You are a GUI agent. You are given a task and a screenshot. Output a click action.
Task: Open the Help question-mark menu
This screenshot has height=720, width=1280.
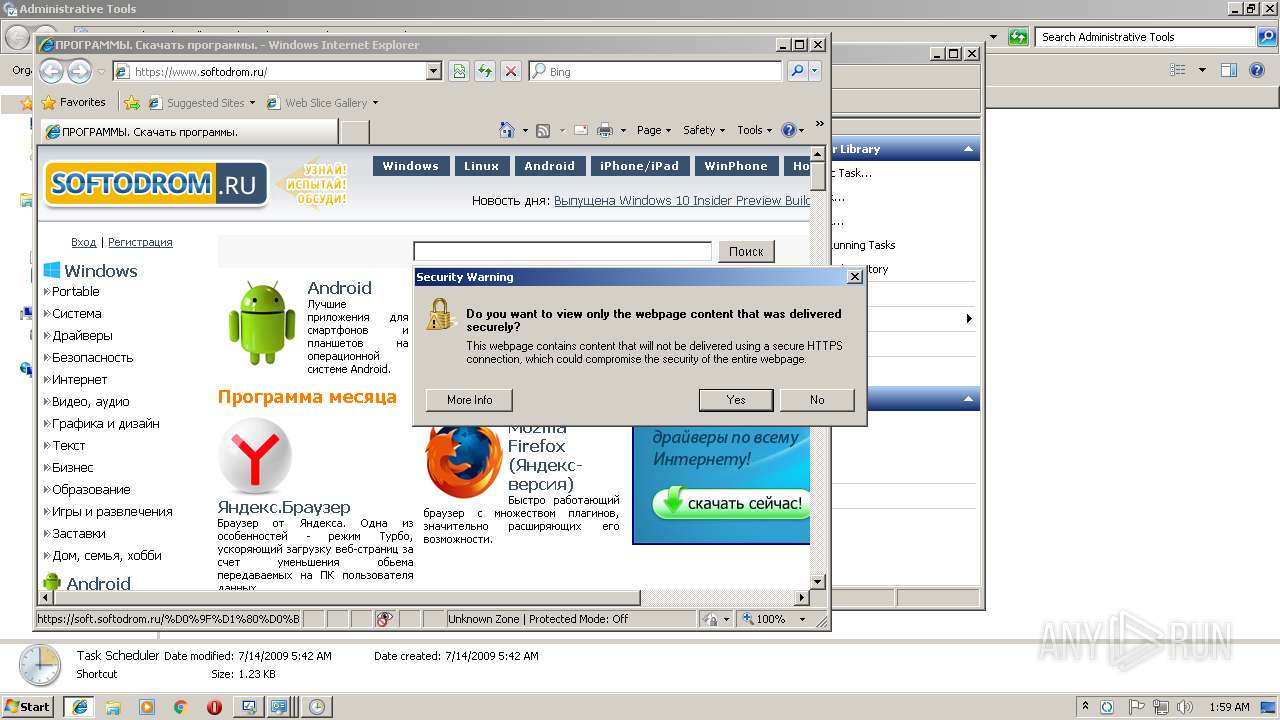point(792,130)
